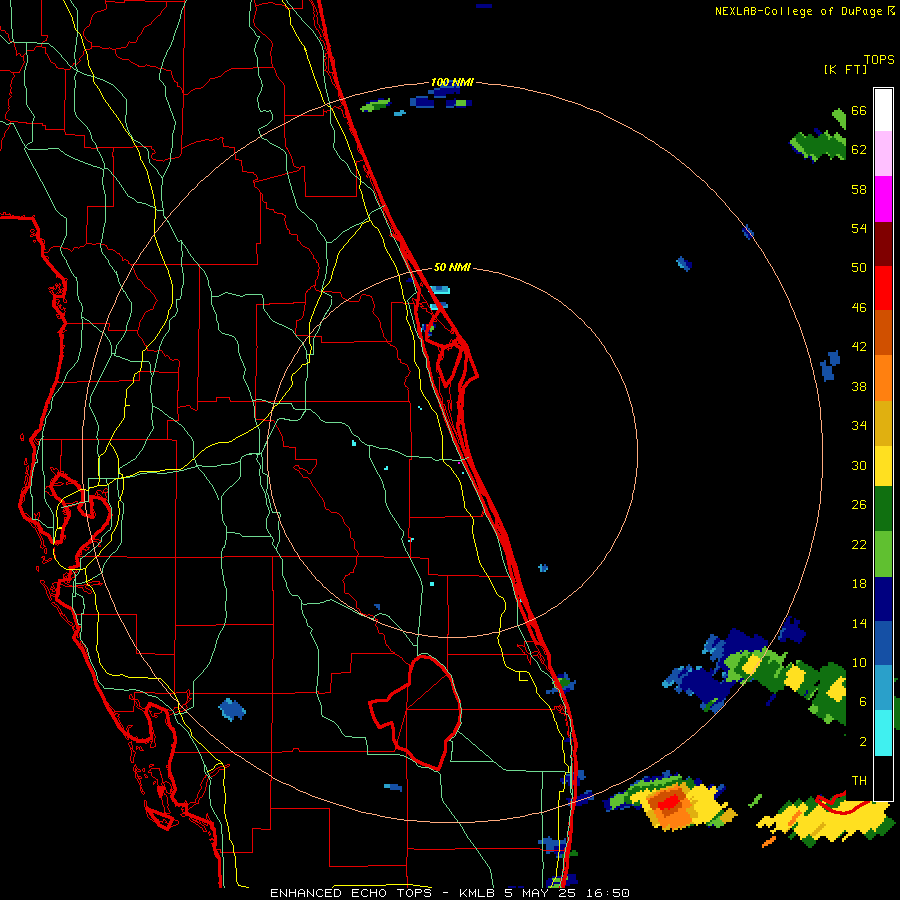Click the medium blue legend swatch
The height and width of the screenshot is (900, 900).
pyautogui.click(x=883, y=643)
